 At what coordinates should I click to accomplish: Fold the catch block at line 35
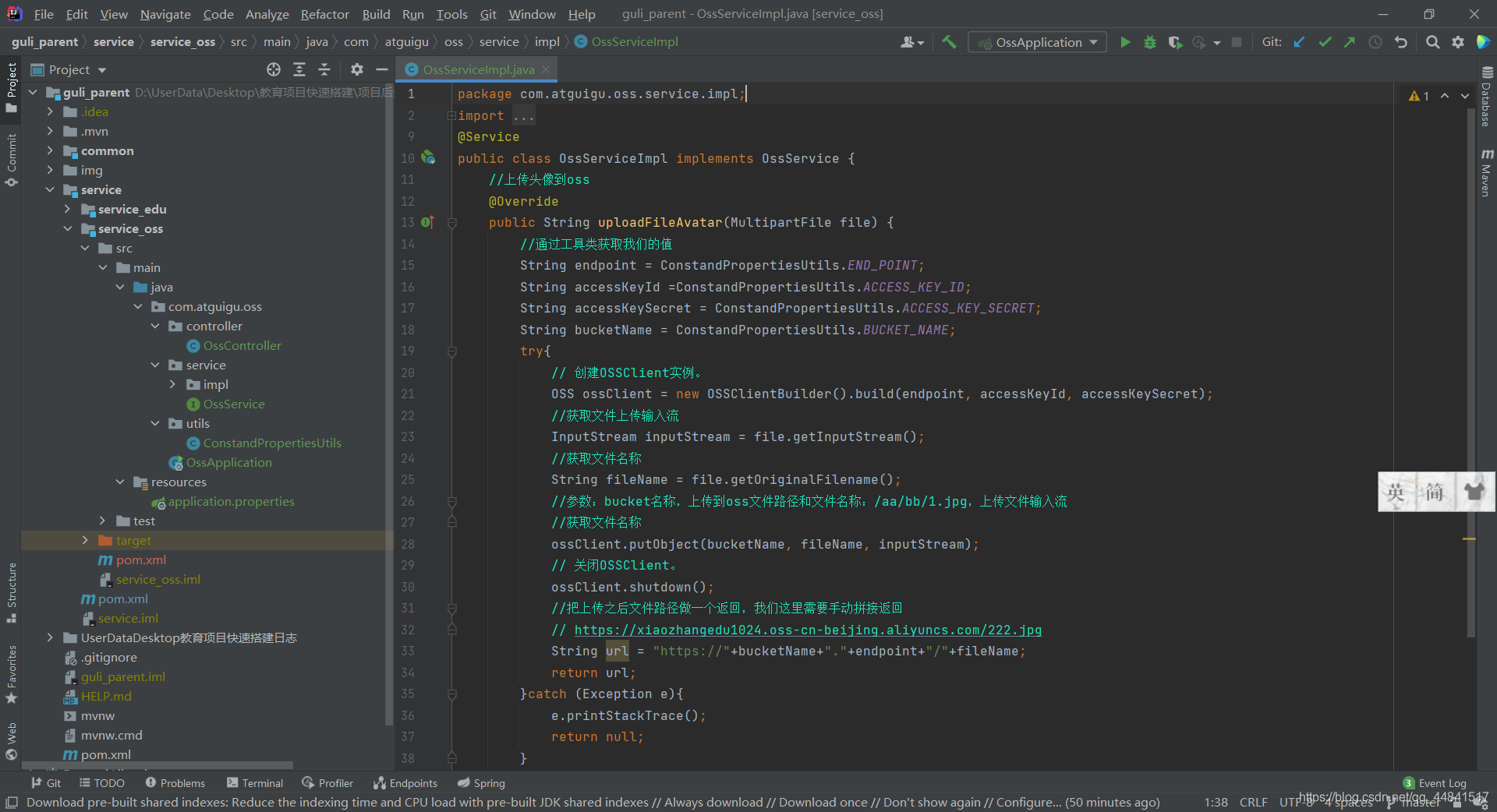[x=451, y=694]
